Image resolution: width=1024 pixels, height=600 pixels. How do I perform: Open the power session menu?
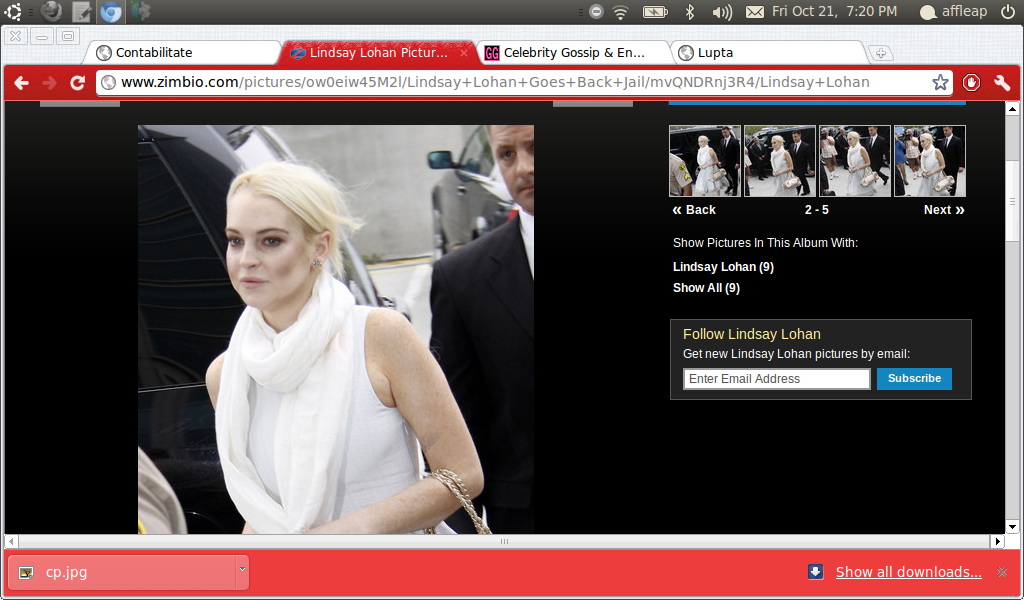pos(1008,12)
